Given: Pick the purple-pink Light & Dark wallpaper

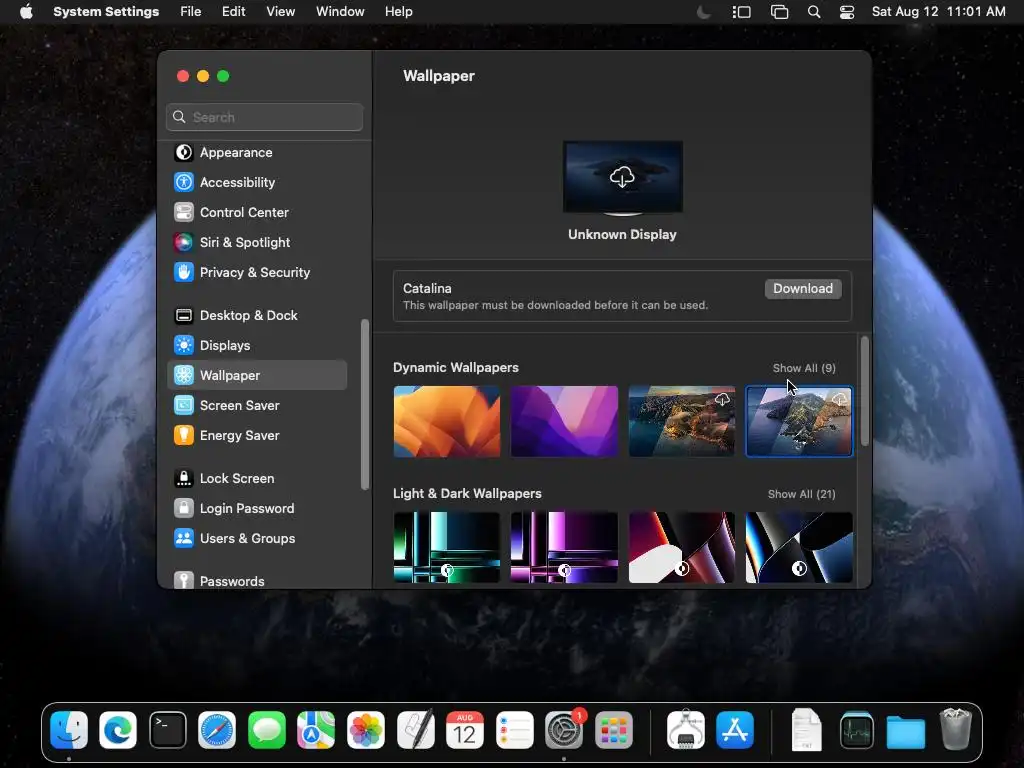Looking at the screenshot, I should 564,547.
